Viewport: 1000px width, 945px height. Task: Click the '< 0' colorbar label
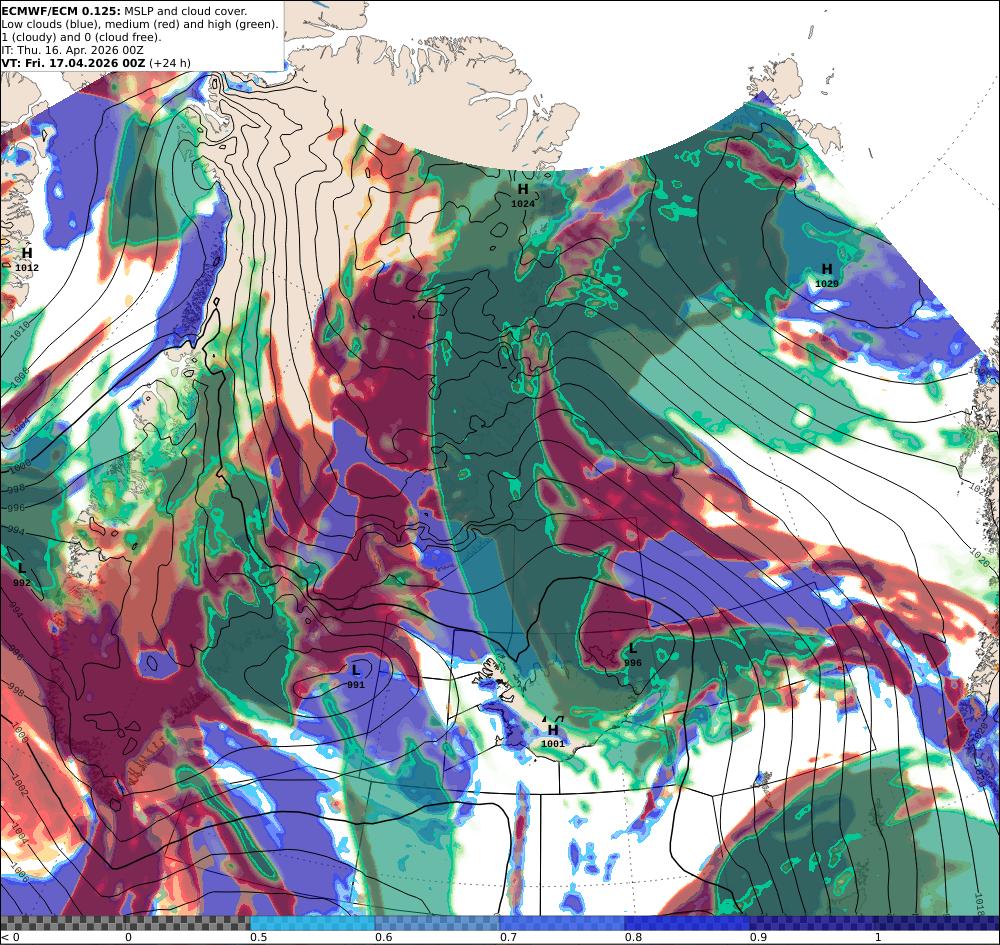(x=10, y=937)
